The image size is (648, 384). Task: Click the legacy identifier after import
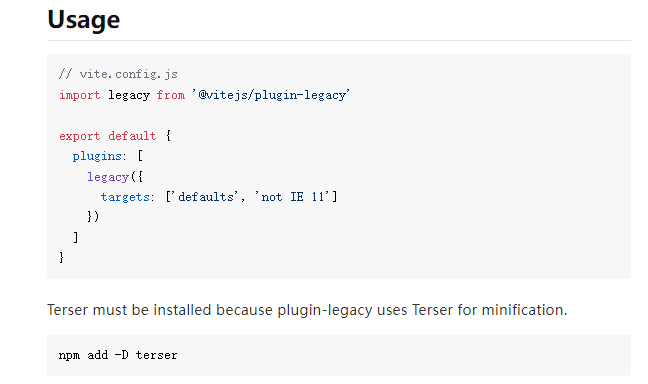(x=129, y=95)
